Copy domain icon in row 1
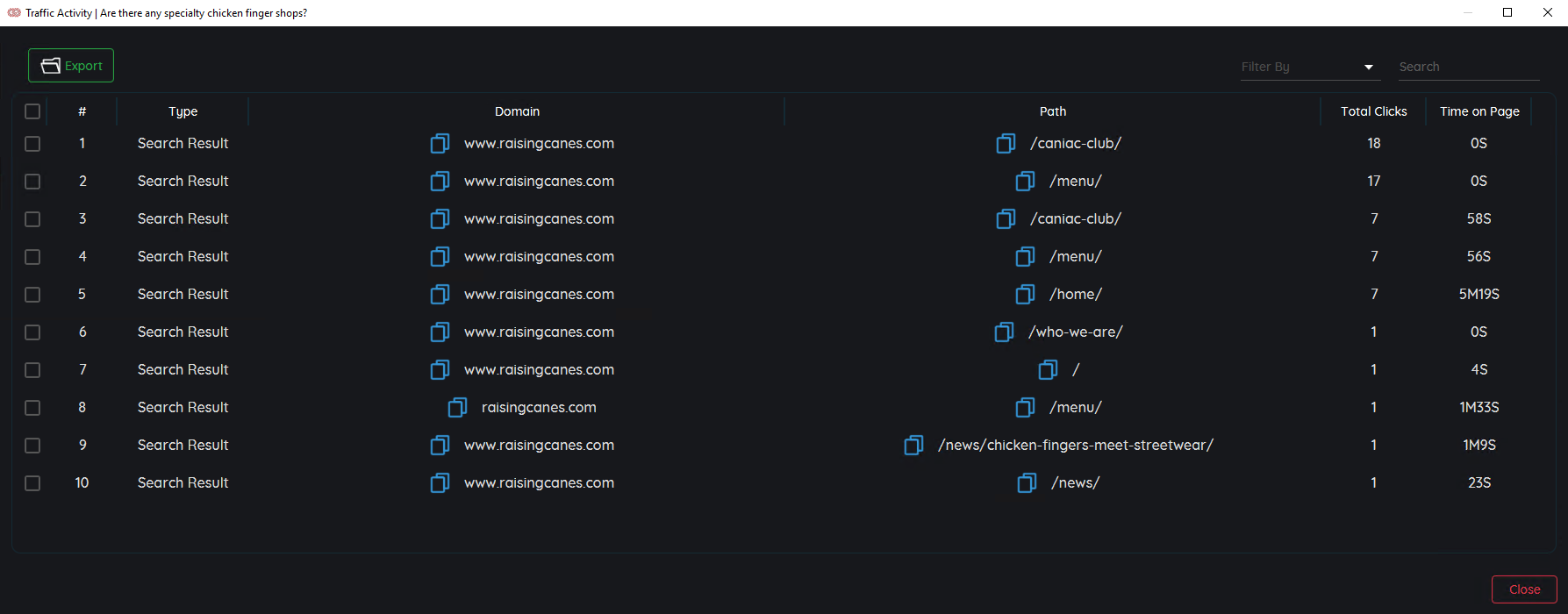The height and width of the screenshot is (614, 1568). (x=440, y=143)
